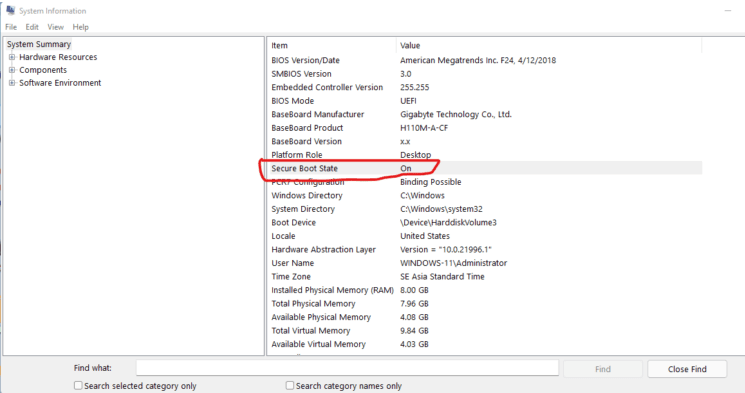The height and width of the screenshot is (393, 745).
Task: Click the WINDOWS-11\Administrator value
Action: click(x=453, y=263)
